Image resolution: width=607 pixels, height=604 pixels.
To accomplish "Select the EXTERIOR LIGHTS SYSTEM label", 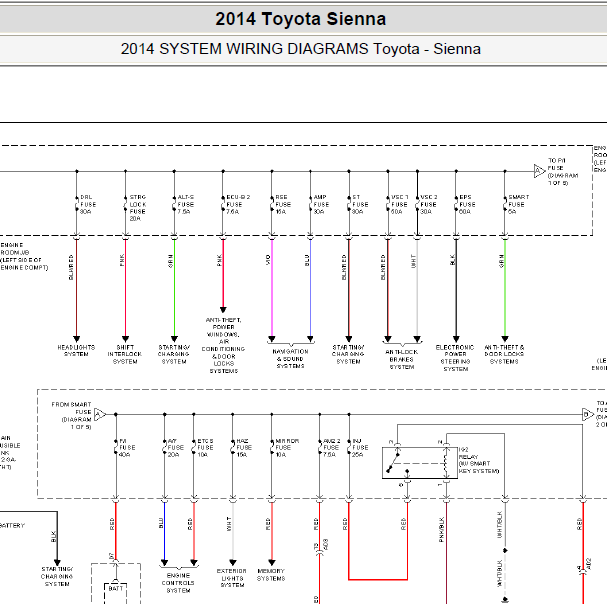I will 231,578.
